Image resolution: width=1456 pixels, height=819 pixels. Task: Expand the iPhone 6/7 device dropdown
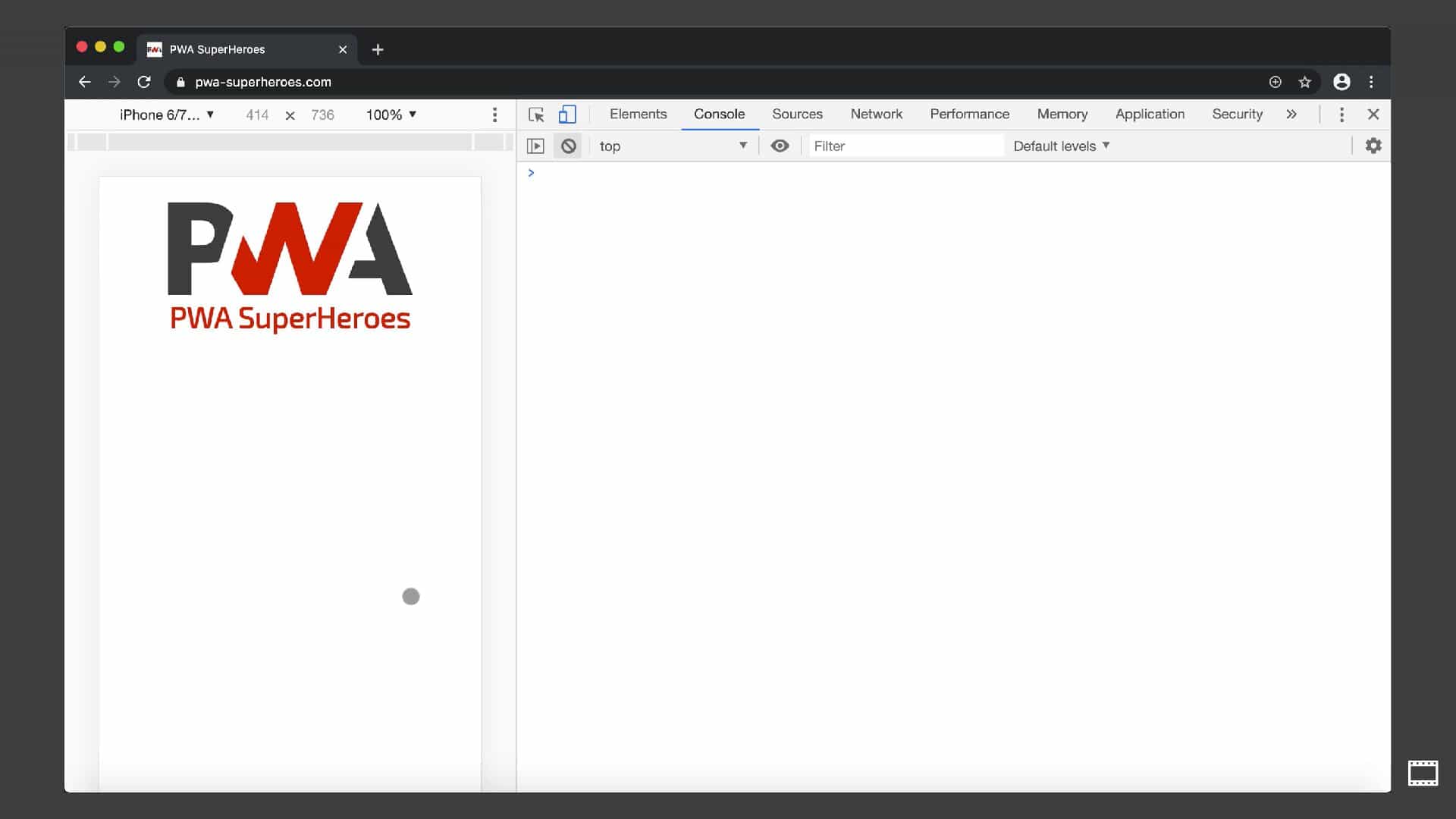pyautogui.click(x=167, y=115)
